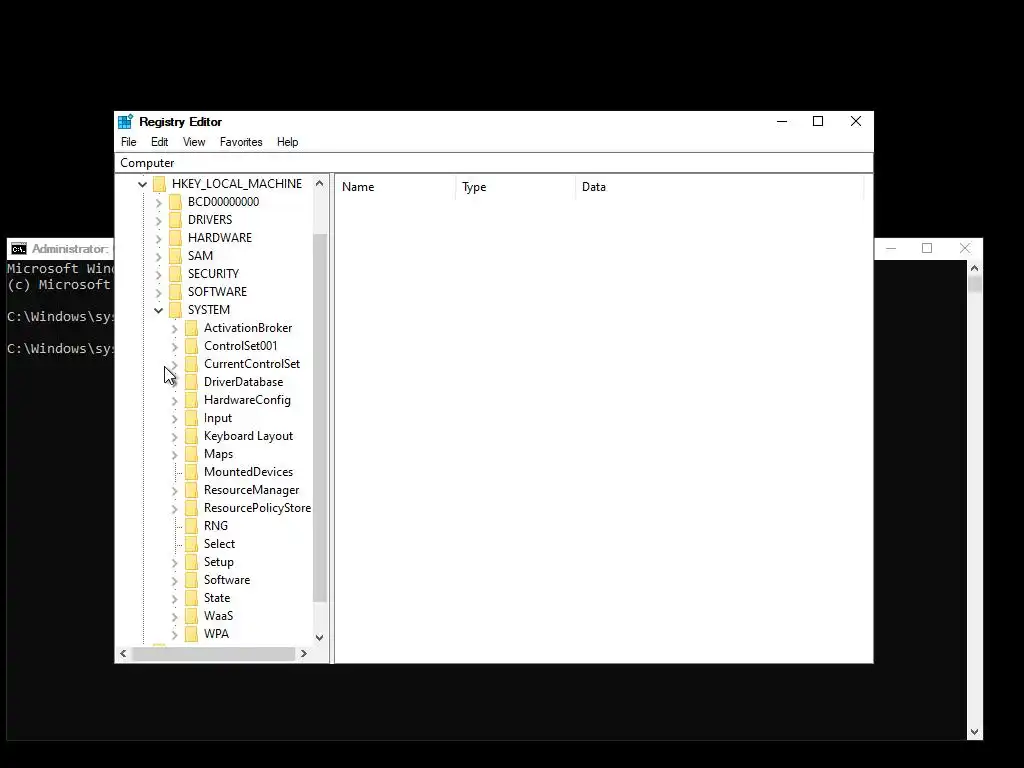Click the tree horizontal scroll left arrow
Screen dimensions: 1024x768
(123, 653)
